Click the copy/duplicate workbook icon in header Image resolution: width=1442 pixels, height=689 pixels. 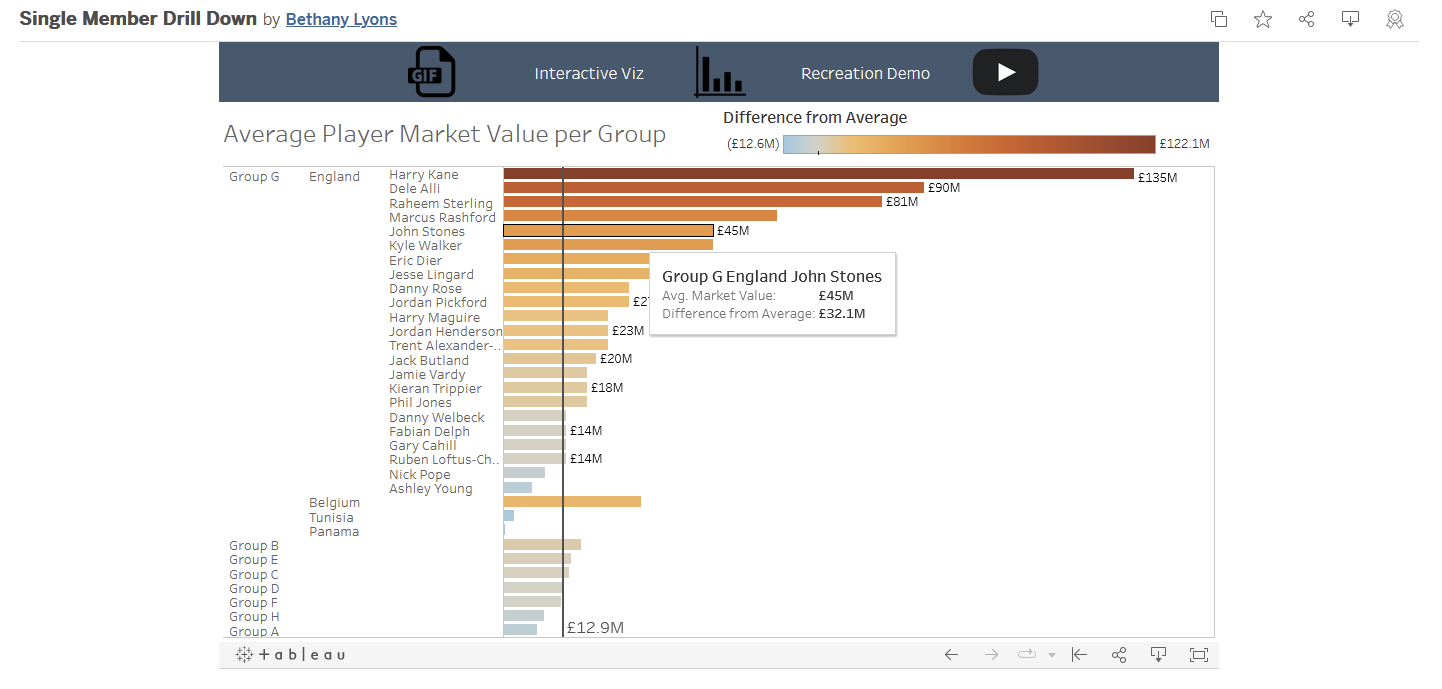coord(1218,19)
